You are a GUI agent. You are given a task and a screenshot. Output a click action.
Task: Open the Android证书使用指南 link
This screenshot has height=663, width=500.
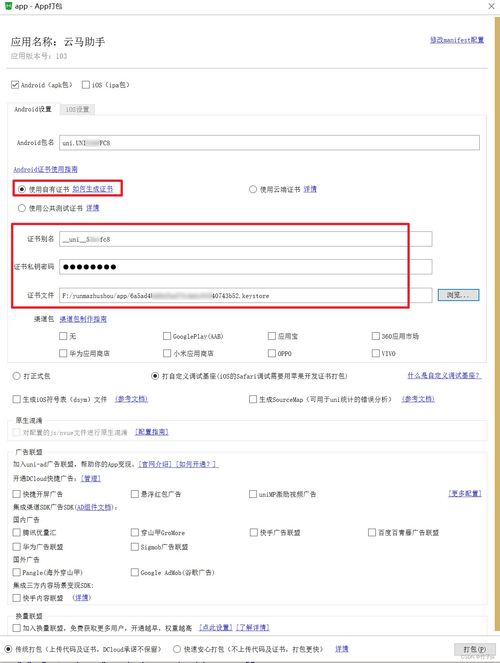tap(45, 170)
